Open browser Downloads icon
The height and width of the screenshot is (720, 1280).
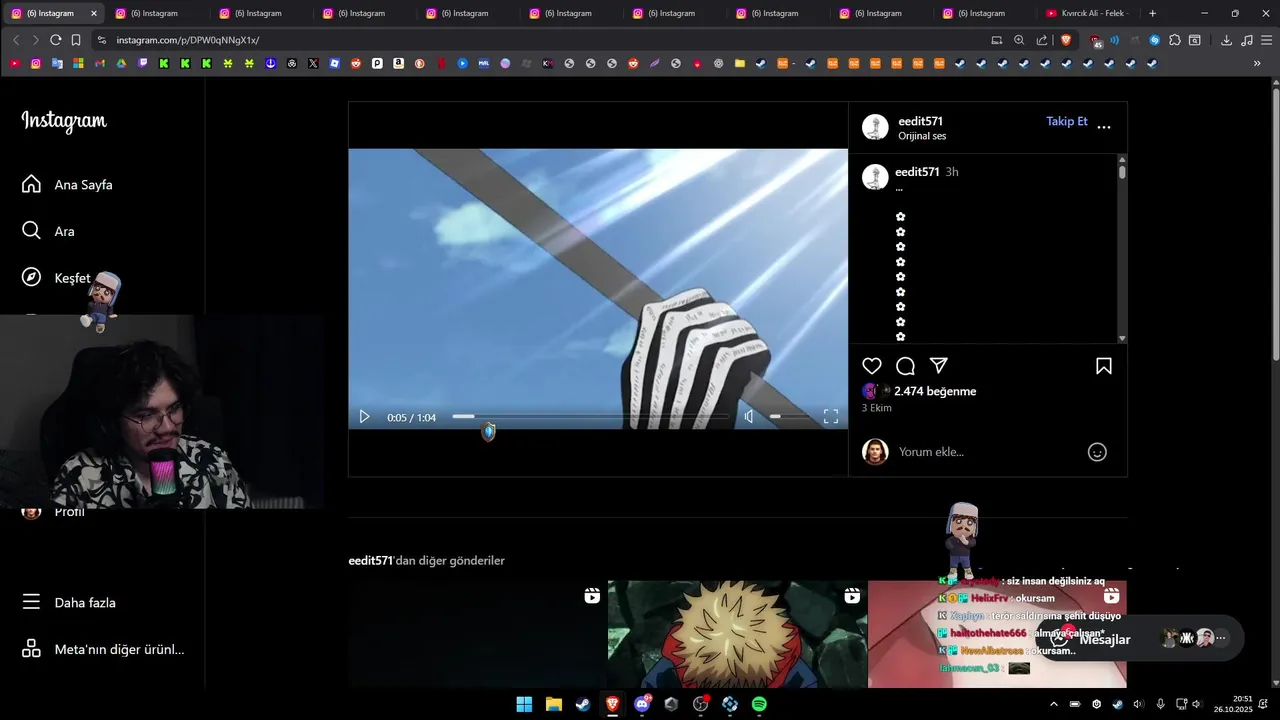(x=1226, y=40)
